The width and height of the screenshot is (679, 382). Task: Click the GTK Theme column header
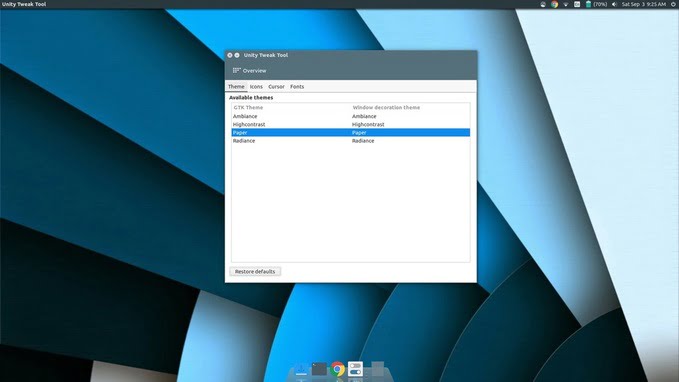pos(248,107)
